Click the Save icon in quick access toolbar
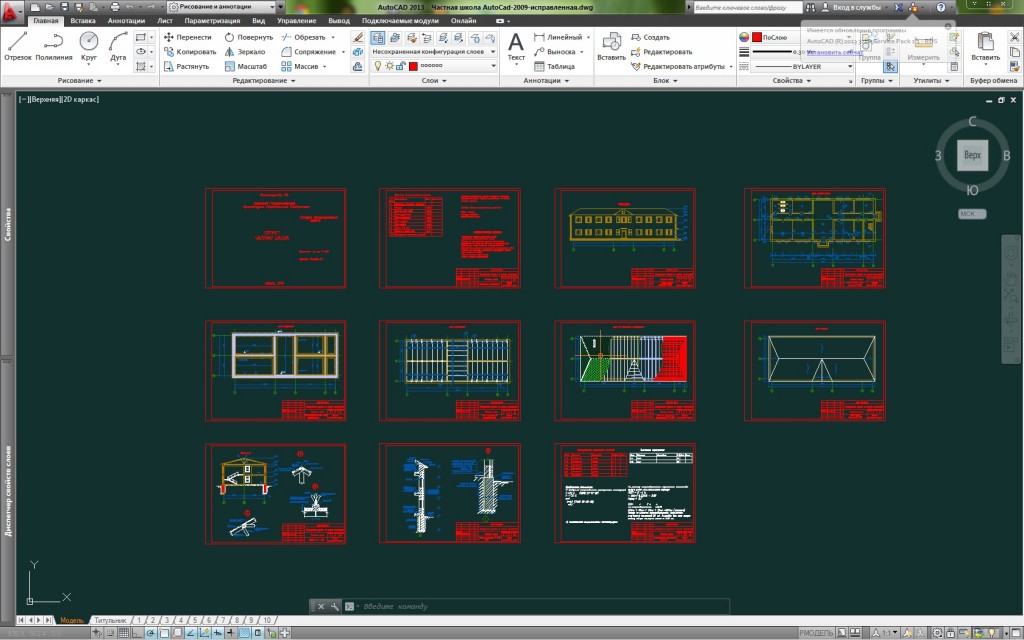Image resolution: width=1024 pixels, height=640 pixels. 64,7
